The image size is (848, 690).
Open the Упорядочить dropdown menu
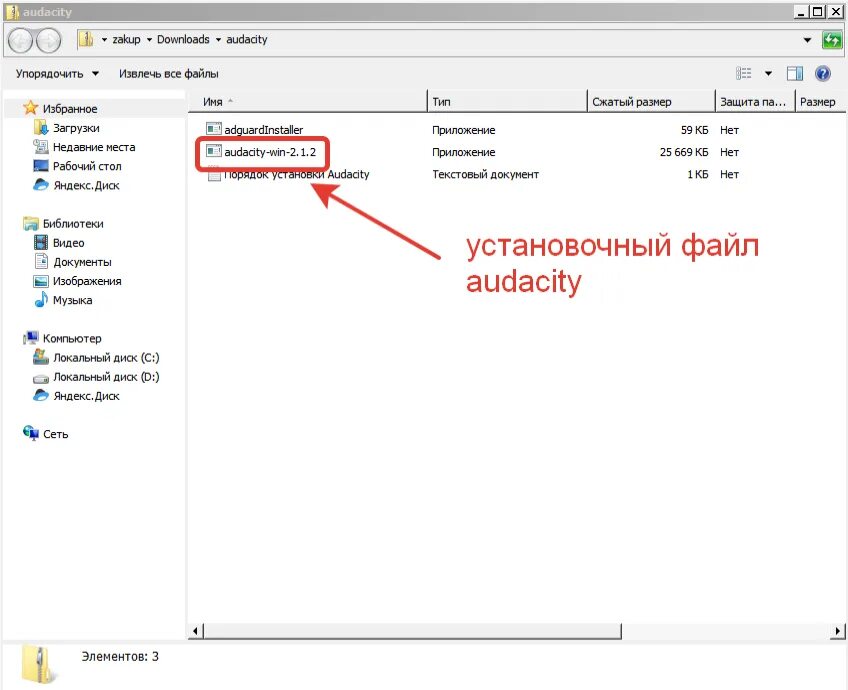(57, 74)
